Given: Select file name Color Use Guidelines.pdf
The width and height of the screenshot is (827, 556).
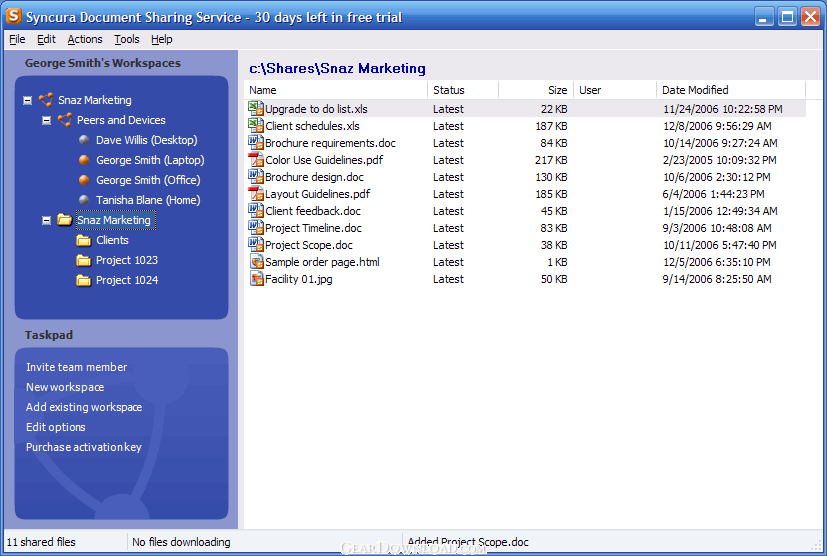Looking at the screenshot, I should pyautogui.click(x=324, y=160).
